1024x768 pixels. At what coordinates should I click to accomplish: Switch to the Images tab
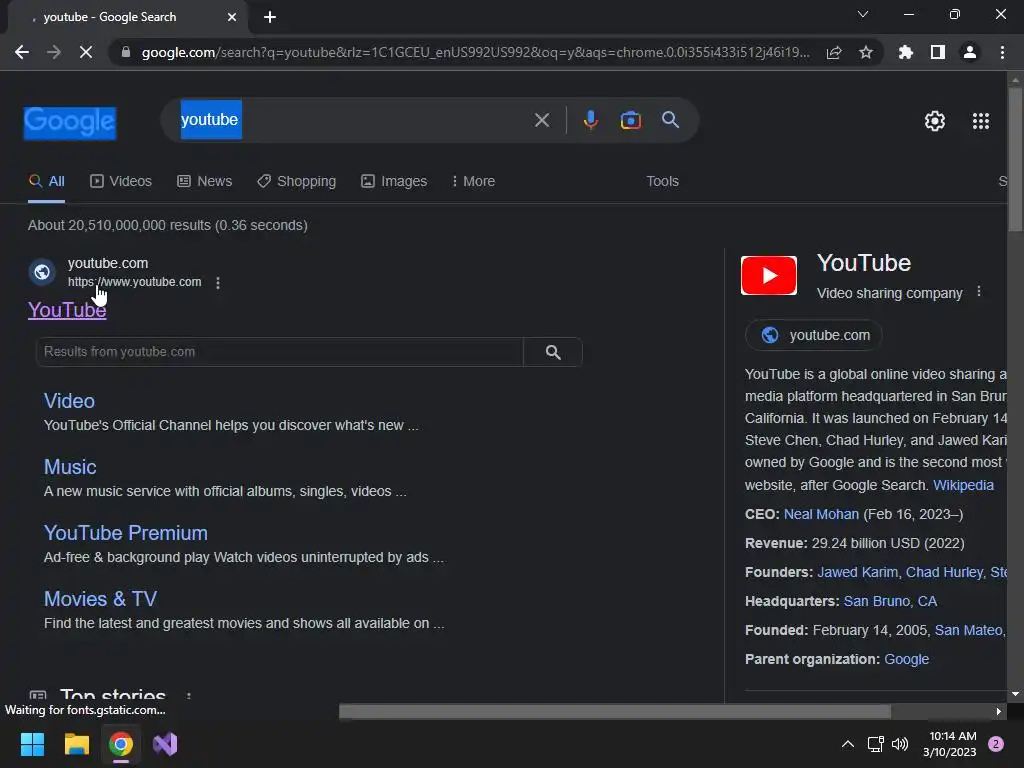[x=394, y=182]
